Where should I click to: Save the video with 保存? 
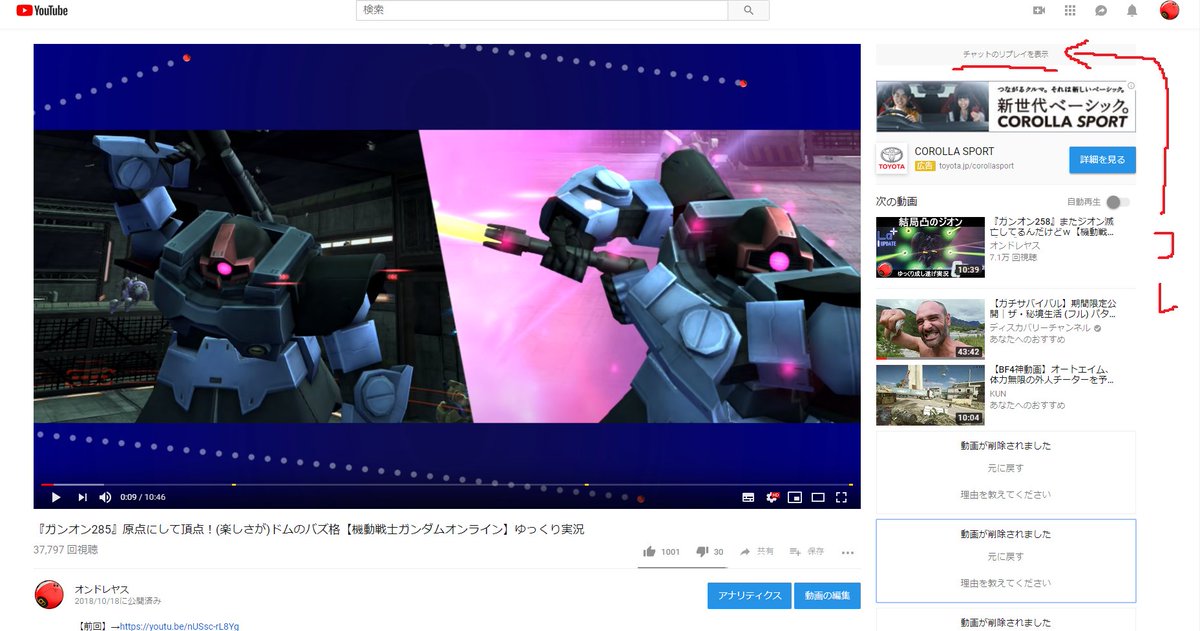click(806, 551)
